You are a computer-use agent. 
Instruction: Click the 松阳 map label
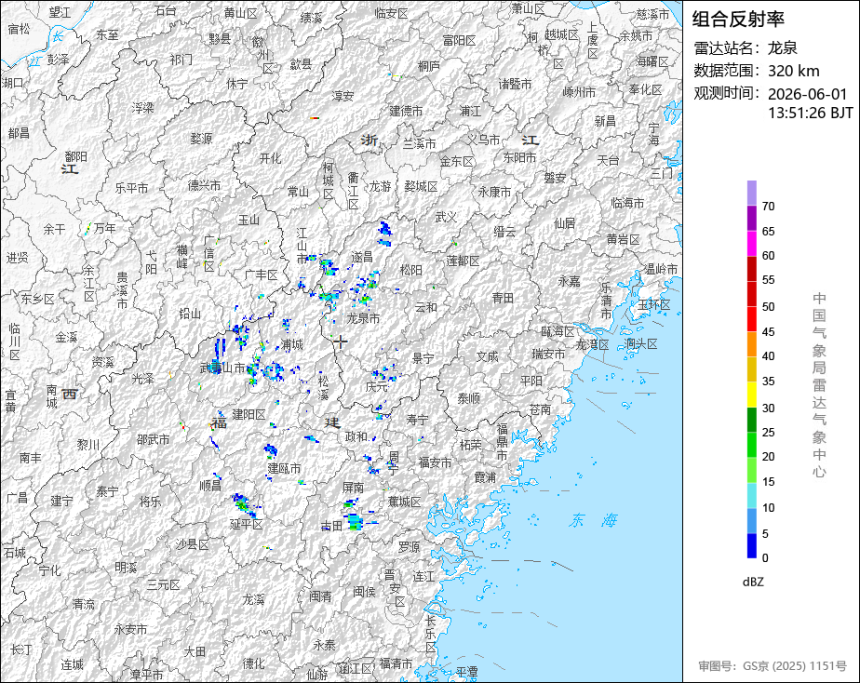pos(411,270)
